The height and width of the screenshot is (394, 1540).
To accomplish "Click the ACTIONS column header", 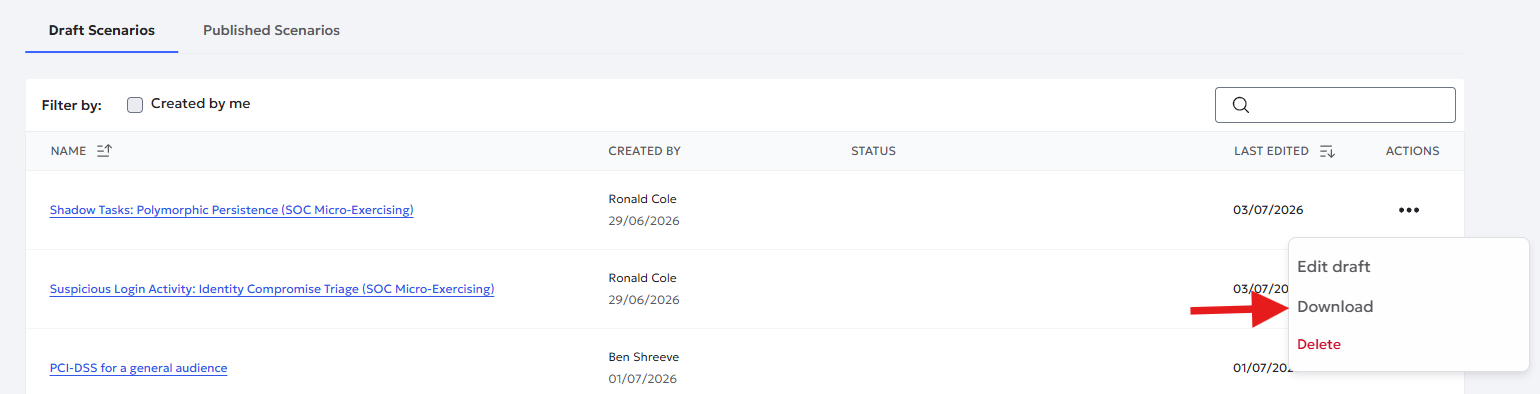I will pyautogui.click(x=1412, y=151).
